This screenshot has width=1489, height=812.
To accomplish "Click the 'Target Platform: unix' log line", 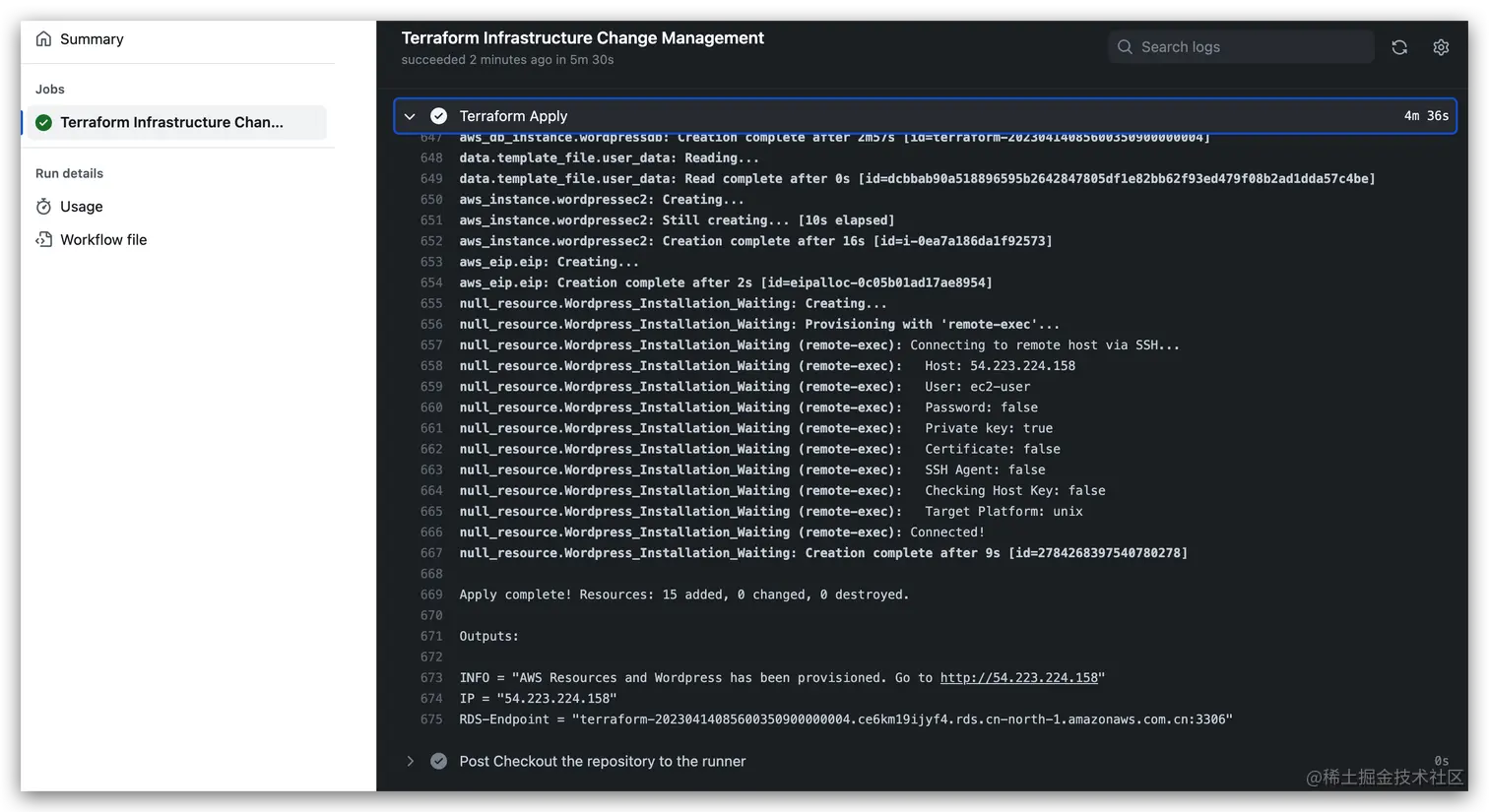I will tap(771, 512).
